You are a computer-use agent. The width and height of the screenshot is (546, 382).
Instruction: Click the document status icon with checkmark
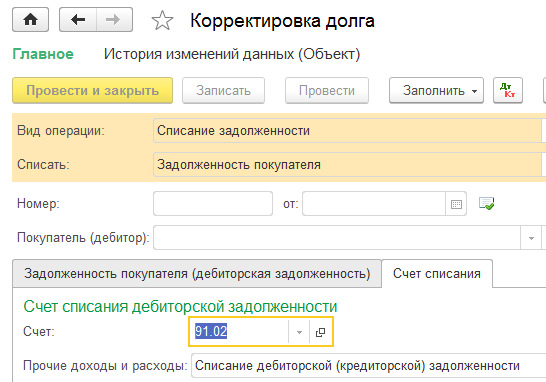tap(486, 203)
